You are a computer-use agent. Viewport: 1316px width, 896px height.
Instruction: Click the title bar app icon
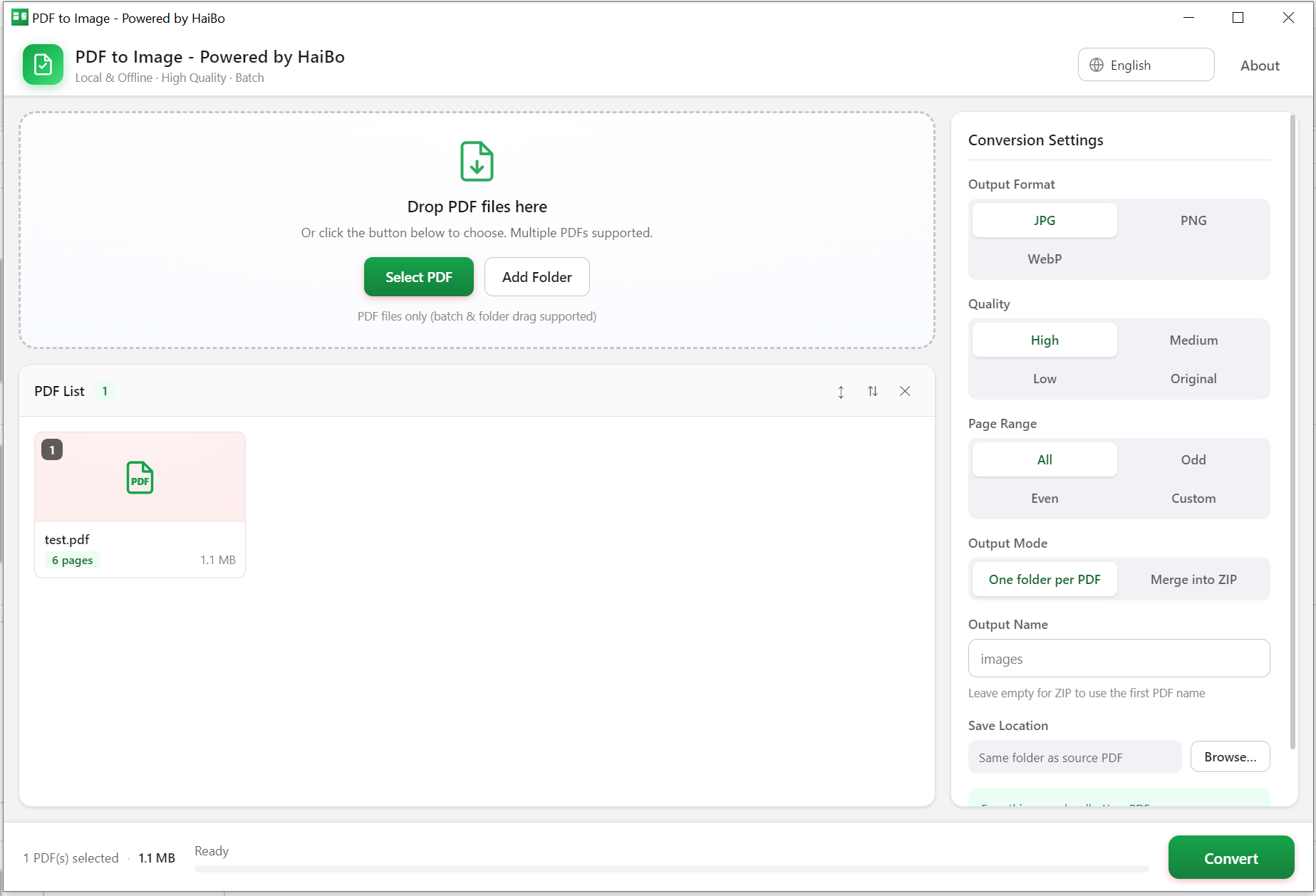pos(19,17)
